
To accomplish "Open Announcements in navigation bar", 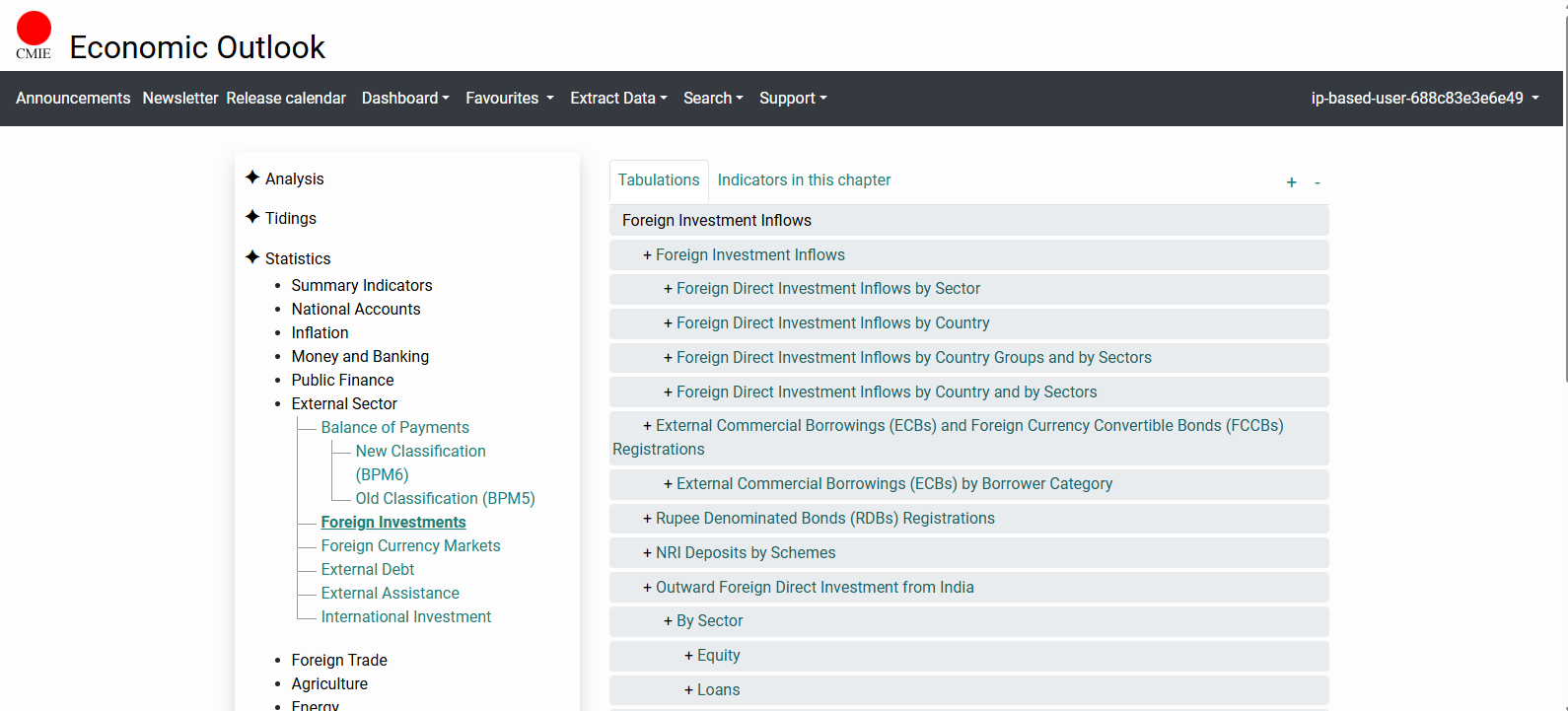I will (73, 99).
